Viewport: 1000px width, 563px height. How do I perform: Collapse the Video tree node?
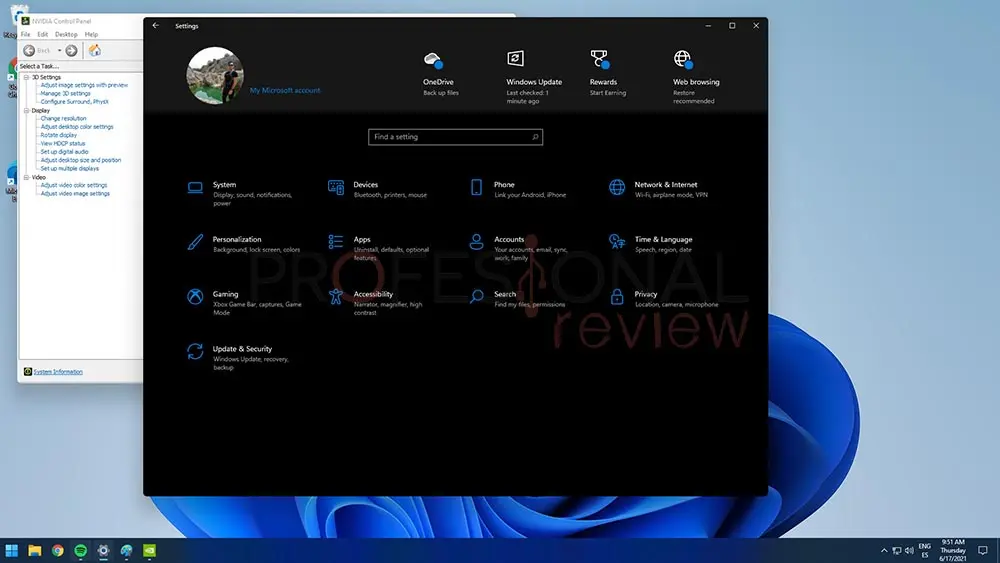coord(27,177)
